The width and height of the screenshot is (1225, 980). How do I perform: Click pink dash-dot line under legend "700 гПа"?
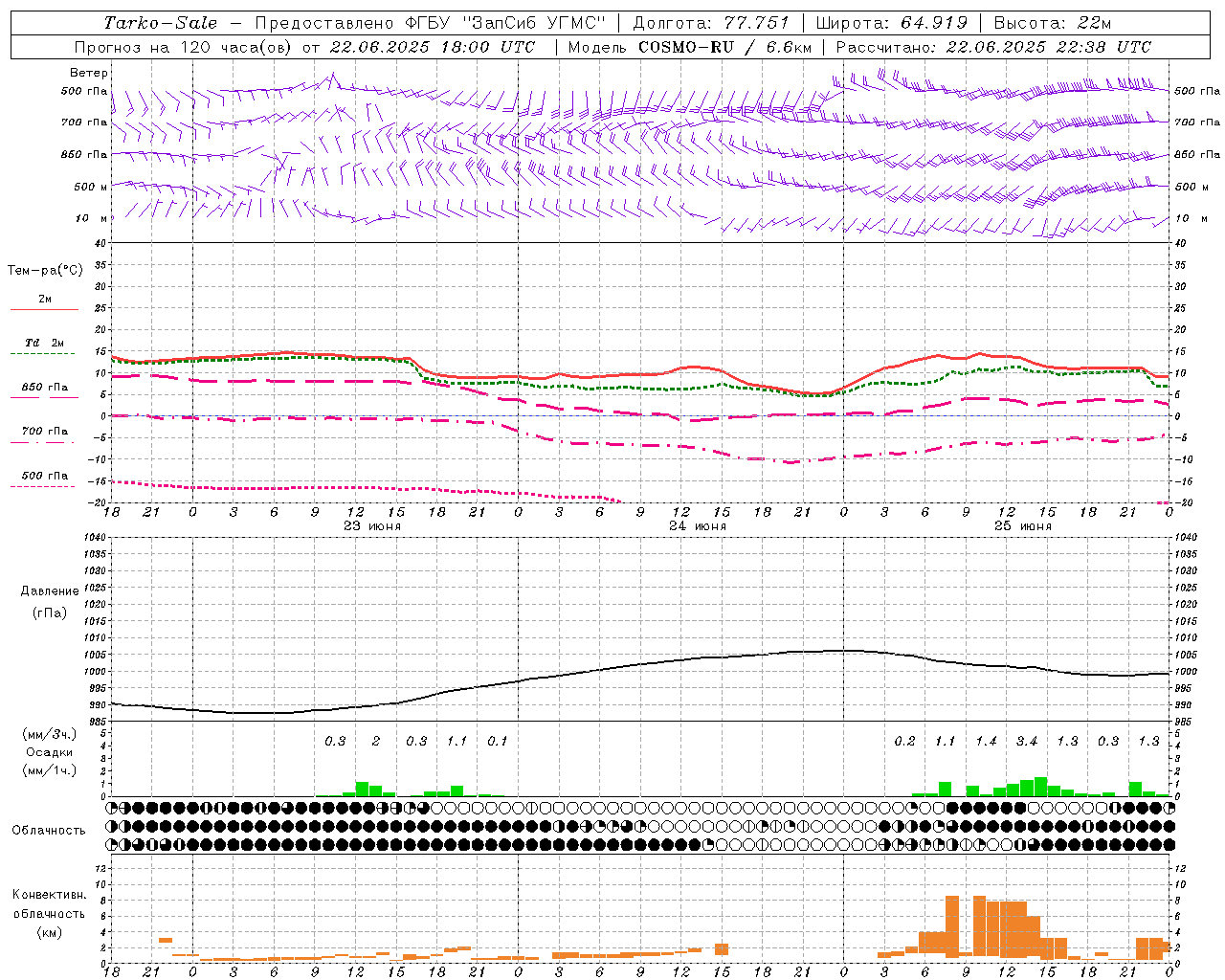pos(44,442)
